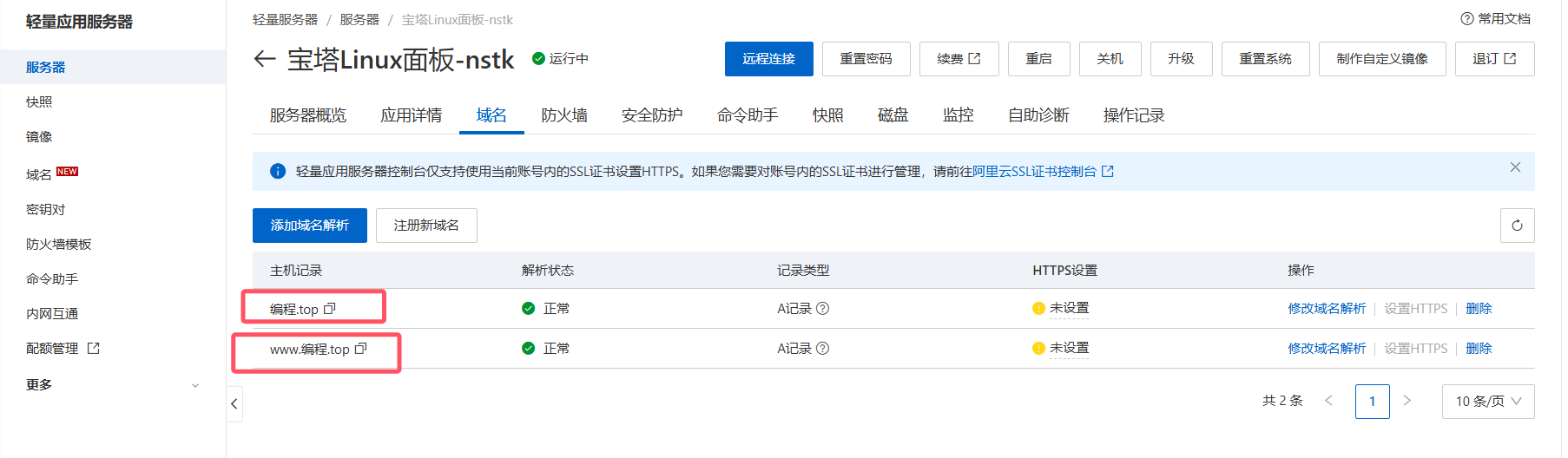Dismiss the SSL certificate info banner
This screenshot has width=1568, height=458.
(1515, 167)
